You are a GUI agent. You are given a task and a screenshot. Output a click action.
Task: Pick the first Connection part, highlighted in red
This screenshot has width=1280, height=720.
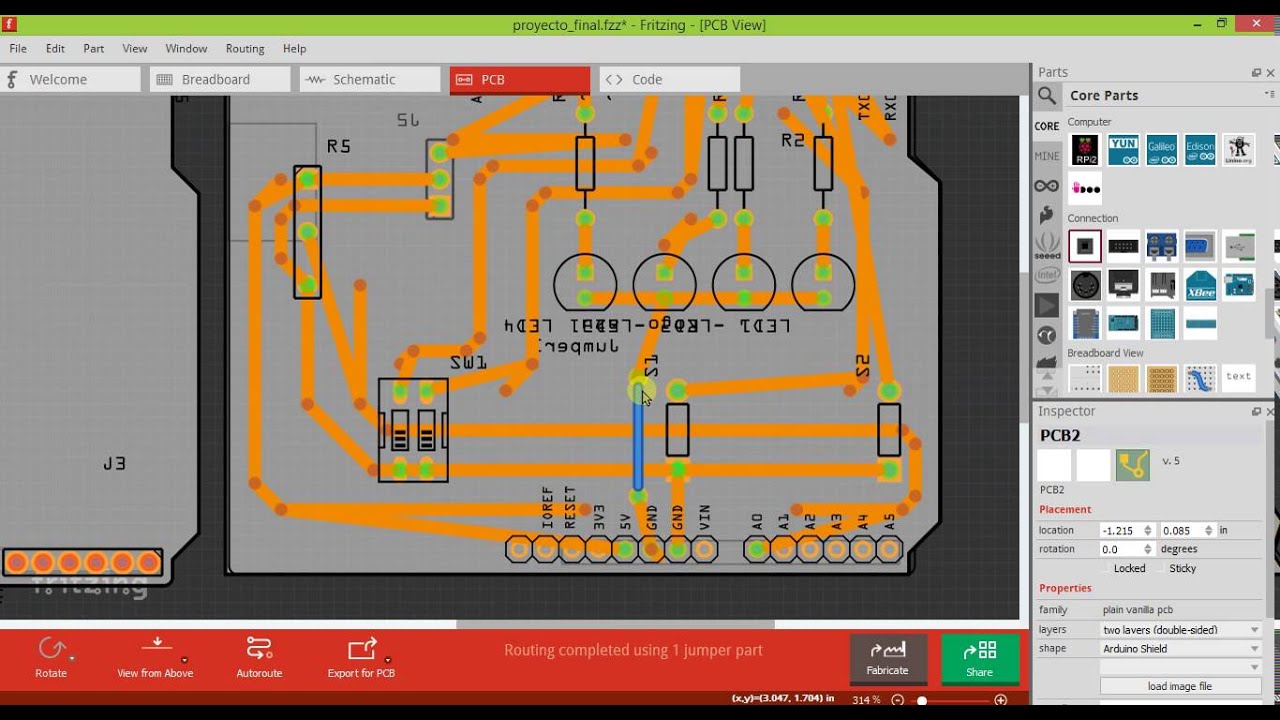pyautogui.click(x=1085, y=246)
